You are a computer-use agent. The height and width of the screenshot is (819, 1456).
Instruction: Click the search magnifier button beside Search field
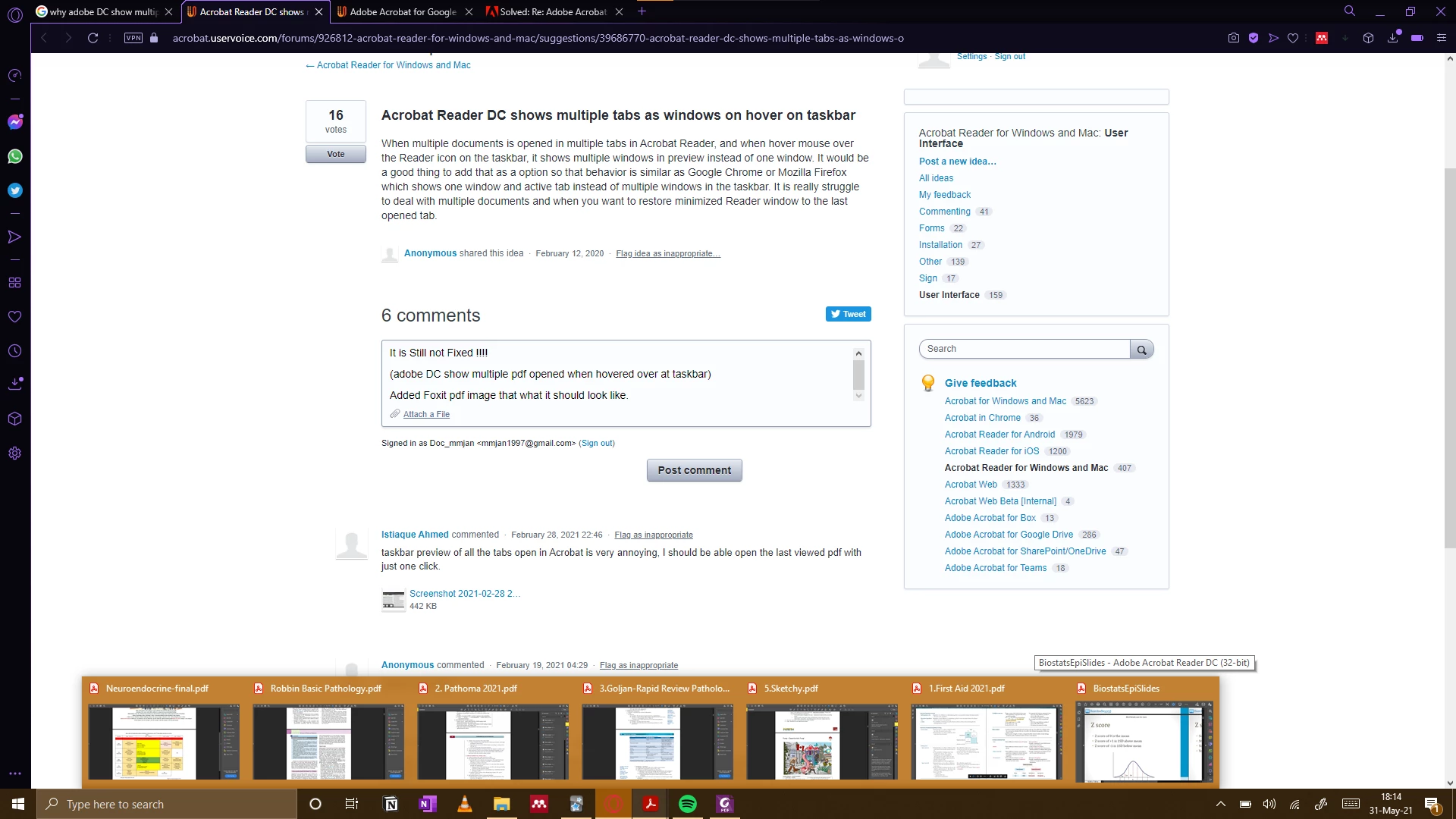pos(1141,350)
